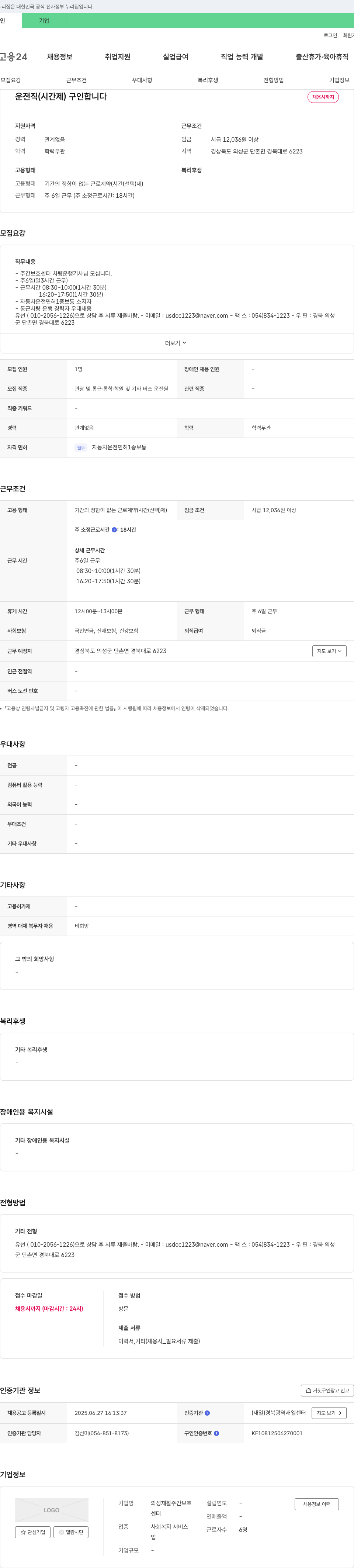This screenshot has height=1568, width=354.
Task: Click the company LOGO placeholder image
Action: click(x=52, y=1510)
